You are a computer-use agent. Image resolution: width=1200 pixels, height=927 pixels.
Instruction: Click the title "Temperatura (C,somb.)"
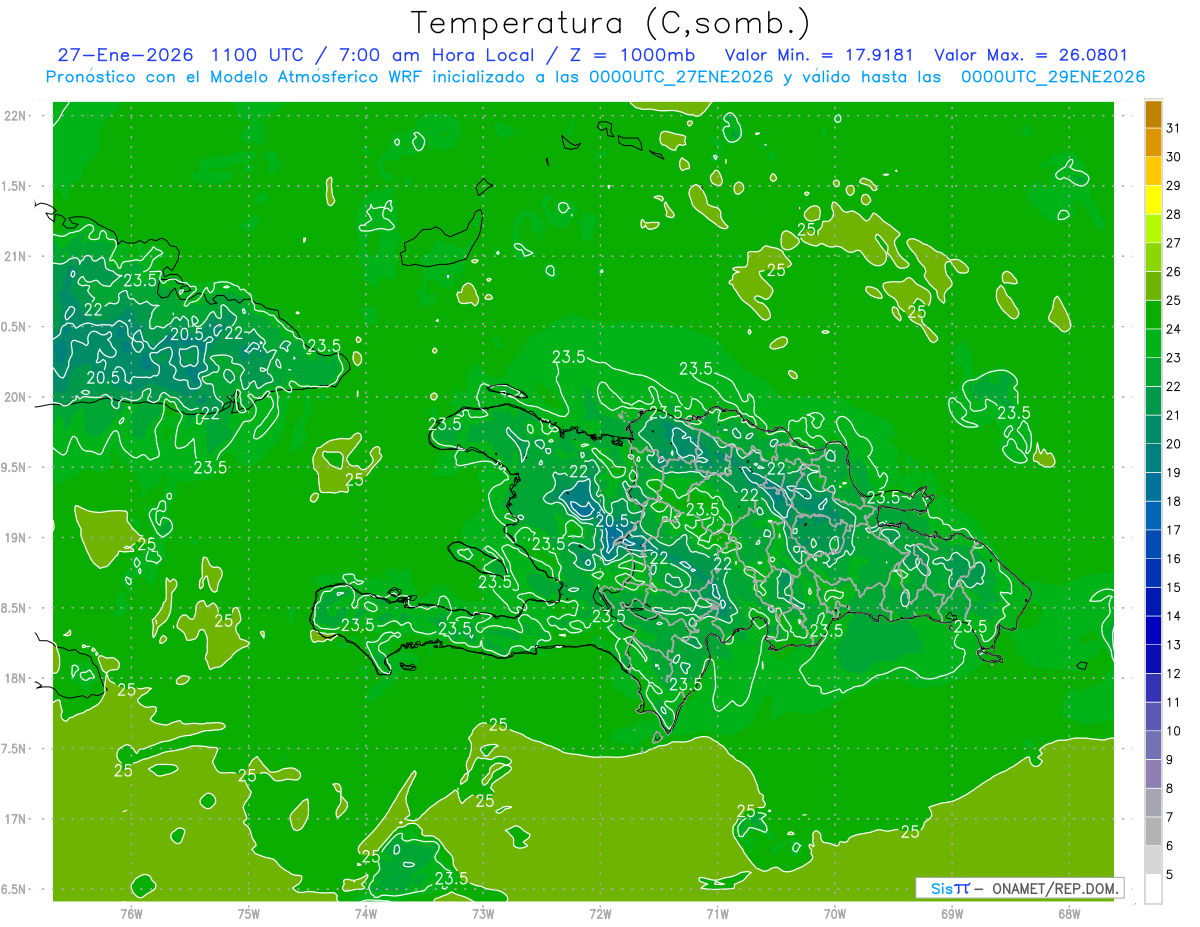611,23
